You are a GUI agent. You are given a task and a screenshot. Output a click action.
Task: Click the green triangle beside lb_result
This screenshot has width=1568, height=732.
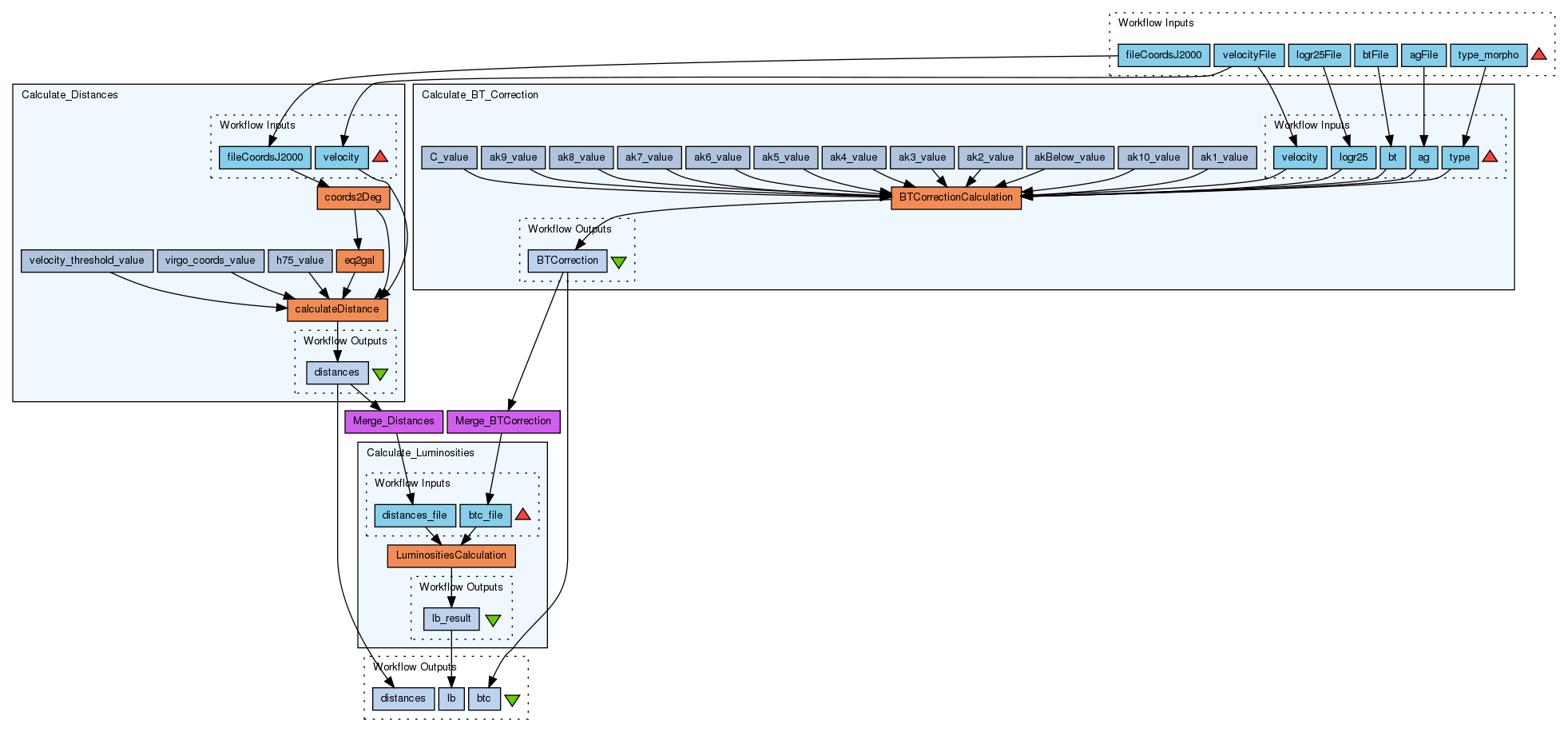(x=493, y=619)
